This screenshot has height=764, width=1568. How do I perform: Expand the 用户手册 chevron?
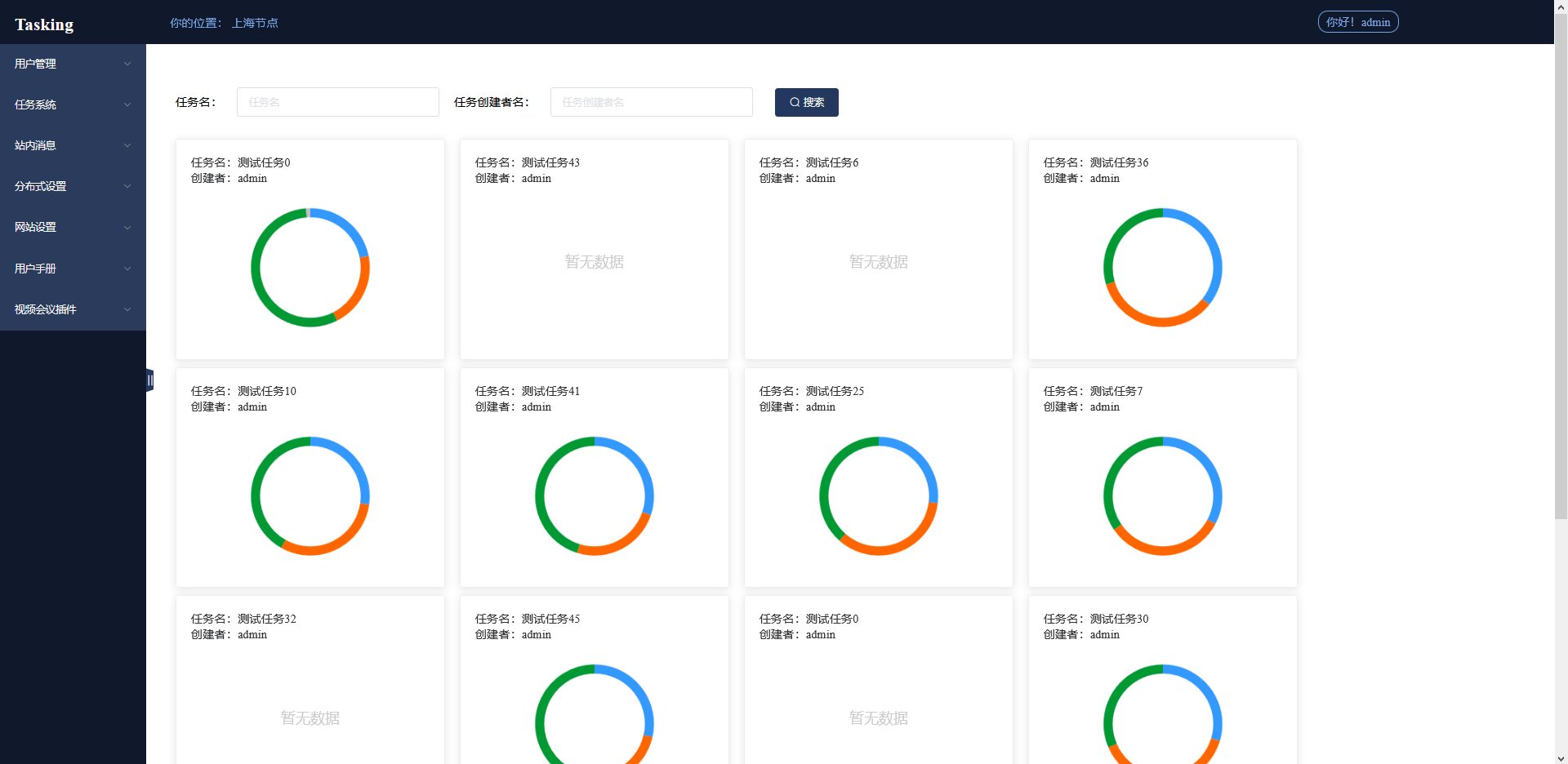(x=127, y=269)
